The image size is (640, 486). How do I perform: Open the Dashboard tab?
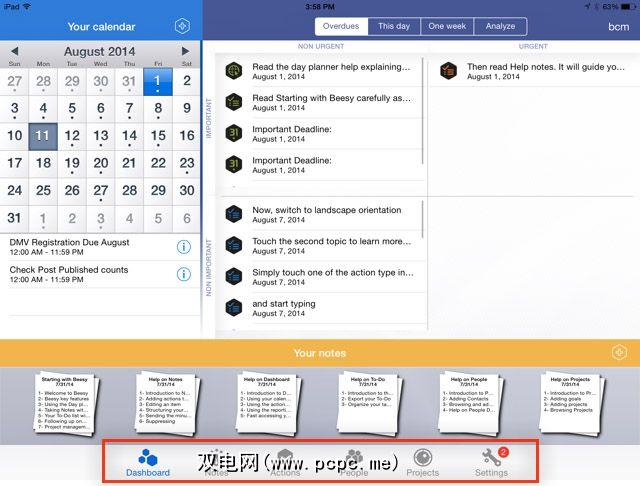pos(148,462)
